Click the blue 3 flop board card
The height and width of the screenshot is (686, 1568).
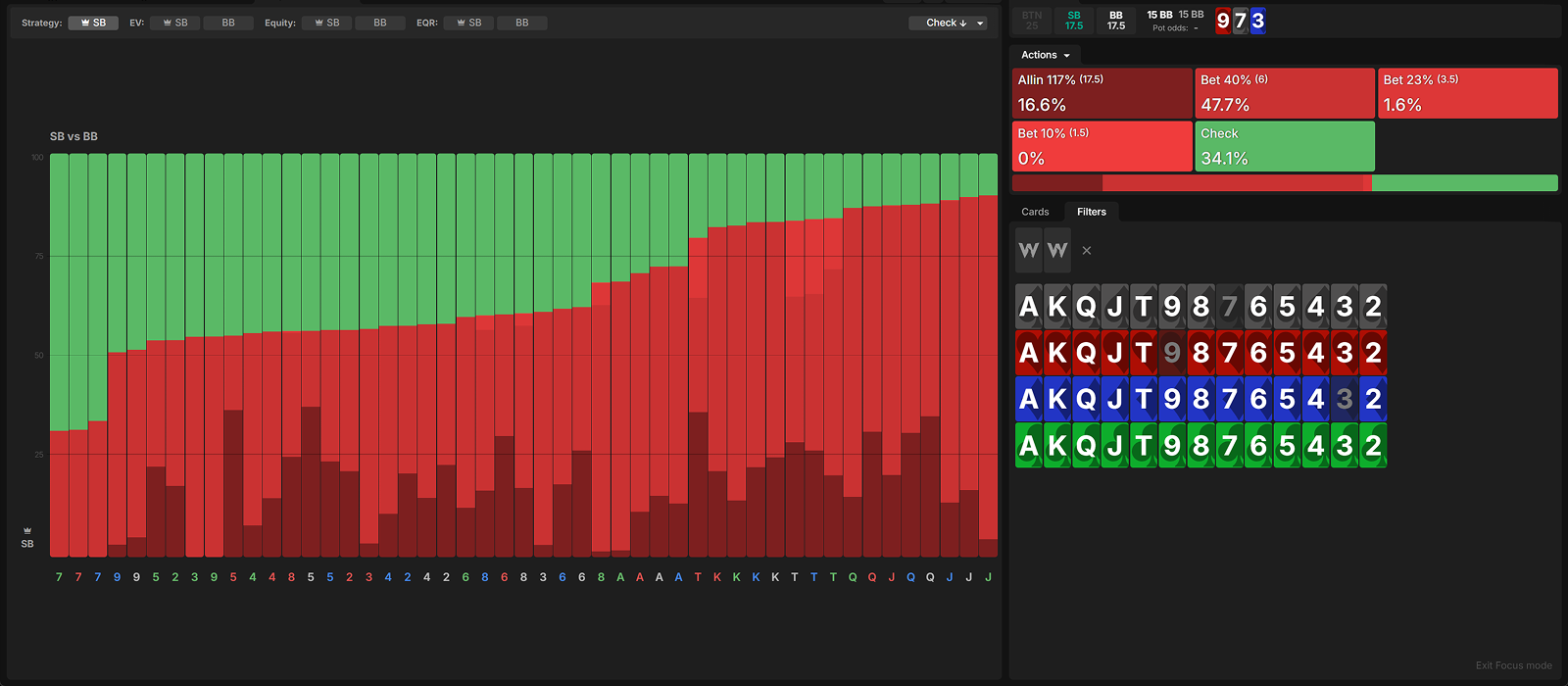click(1257, 21)
